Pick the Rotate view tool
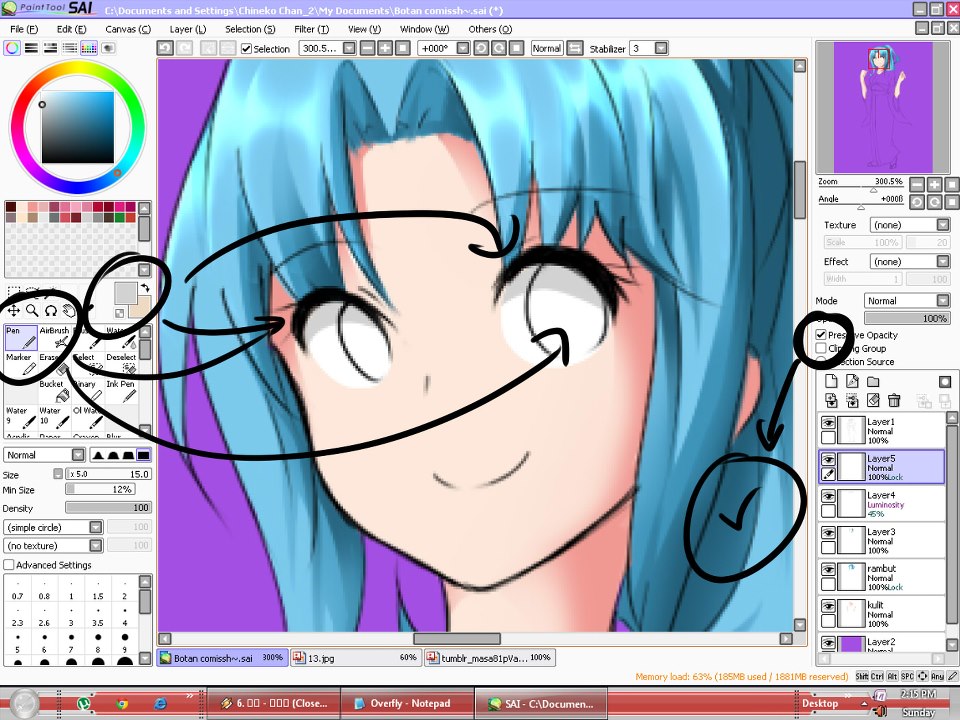 coord(50,311)
